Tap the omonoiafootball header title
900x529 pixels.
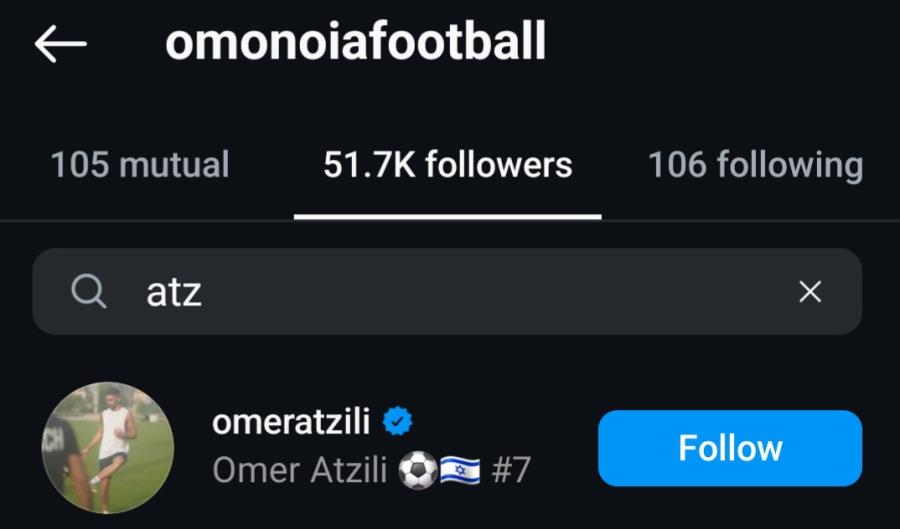tap(355, 42)
